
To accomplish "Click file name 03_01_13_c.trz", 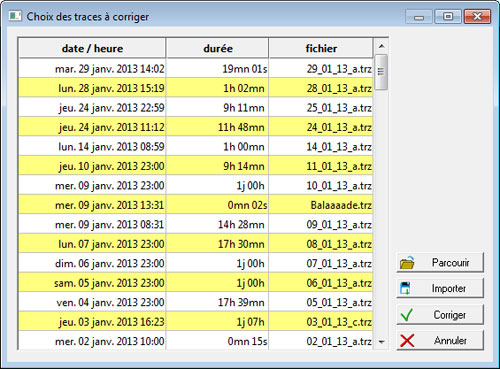I will pos(339,322).
